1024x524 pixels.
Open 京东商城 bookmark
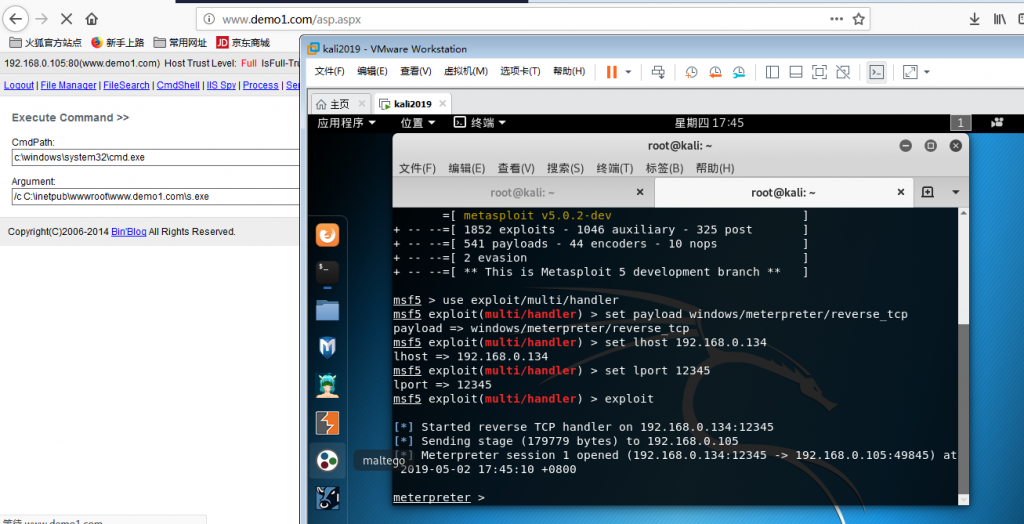(243, 42)
